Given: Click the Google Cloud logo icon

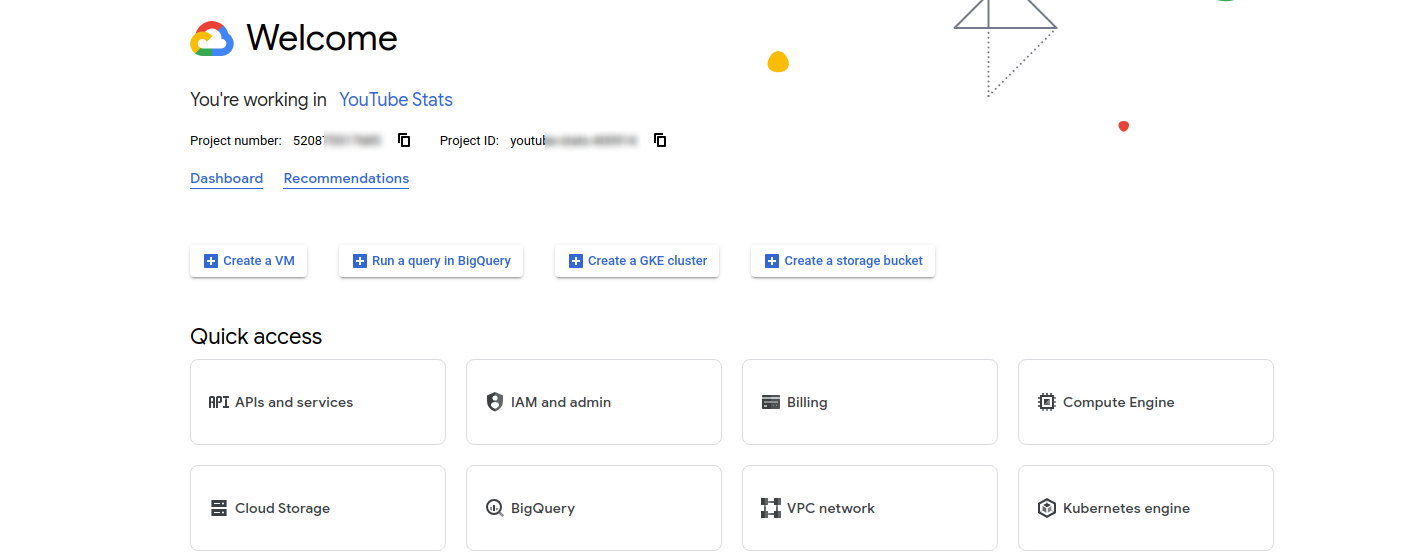Looking at the screenshot, I should click(212, 39).
